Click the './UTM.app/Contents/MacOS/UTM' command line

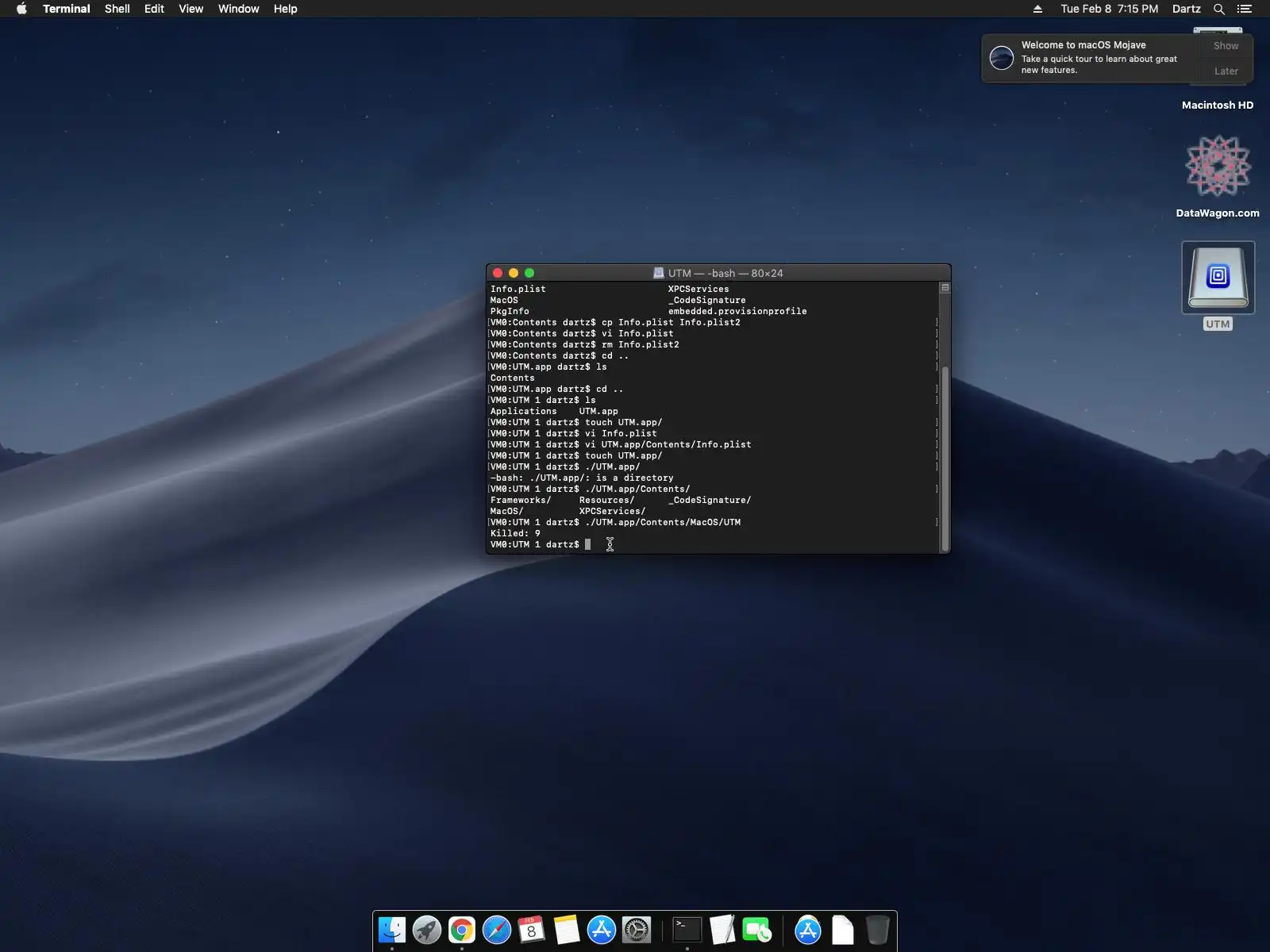pyautogui.click(x=663, y=522)
